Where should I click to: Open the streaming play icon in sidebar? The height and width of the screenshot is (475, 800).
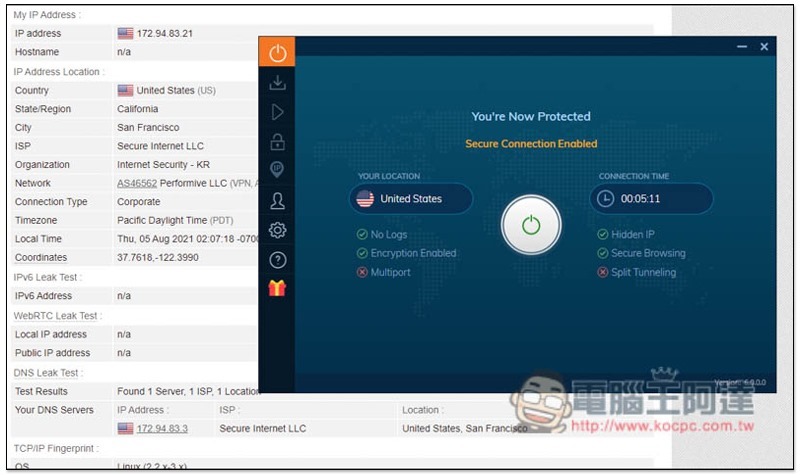[x=277, y=112]
